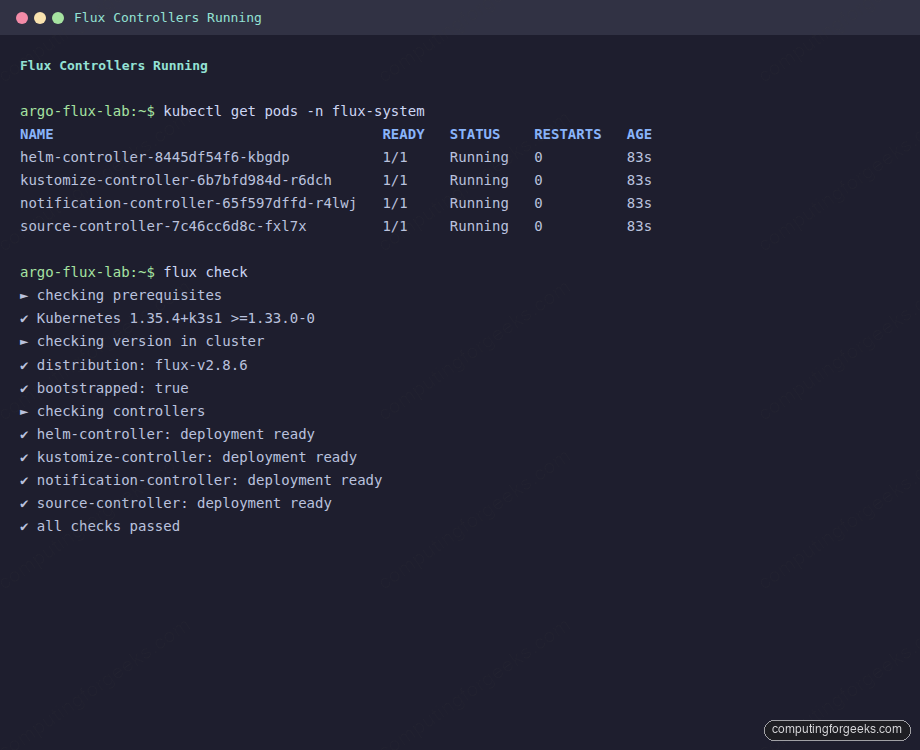Click the 'checking controllers' line
This screenshot has width=920, height=750.
pyautogui.click(x=121, y=411)
